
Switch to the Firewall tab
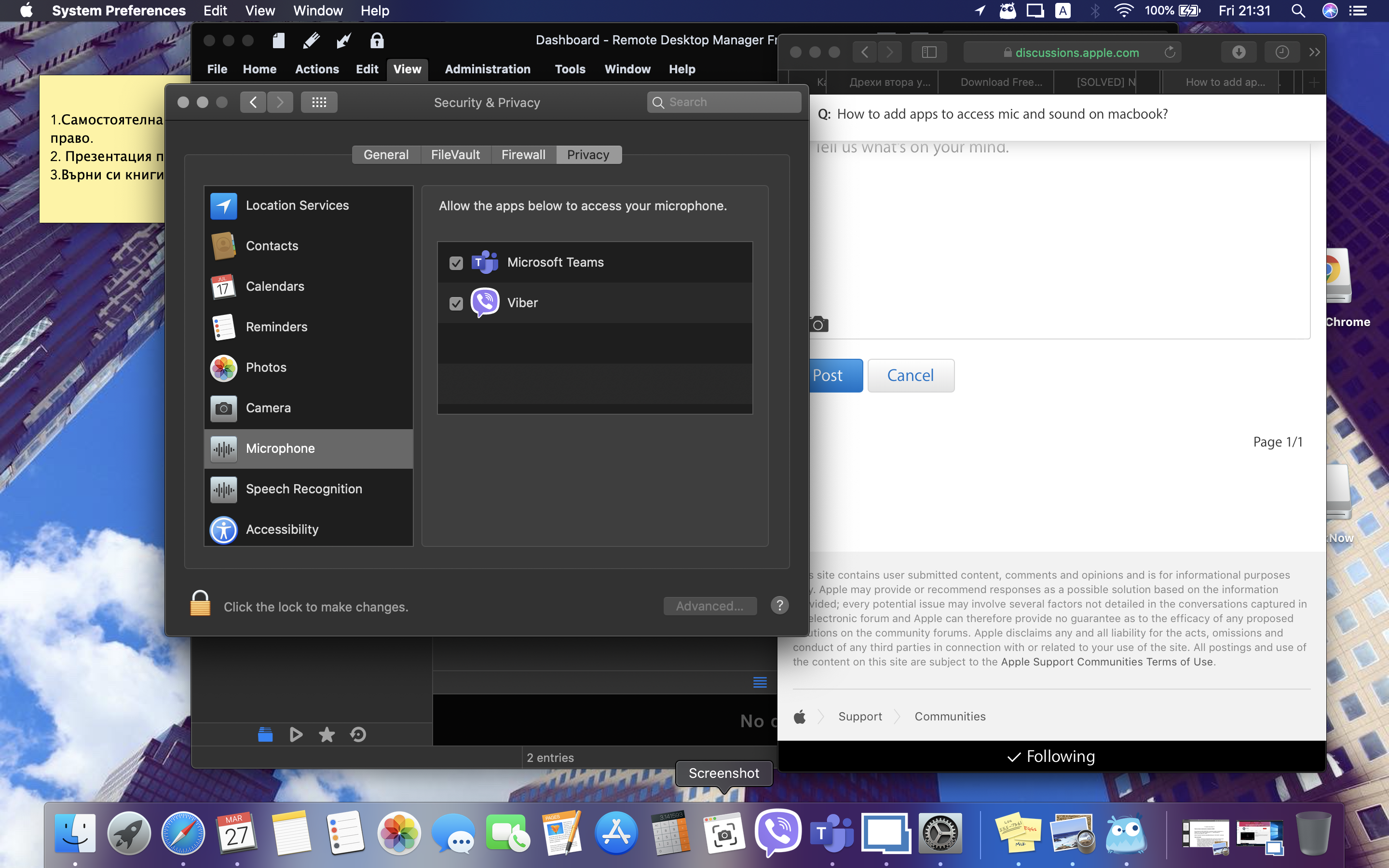point(523,155)
